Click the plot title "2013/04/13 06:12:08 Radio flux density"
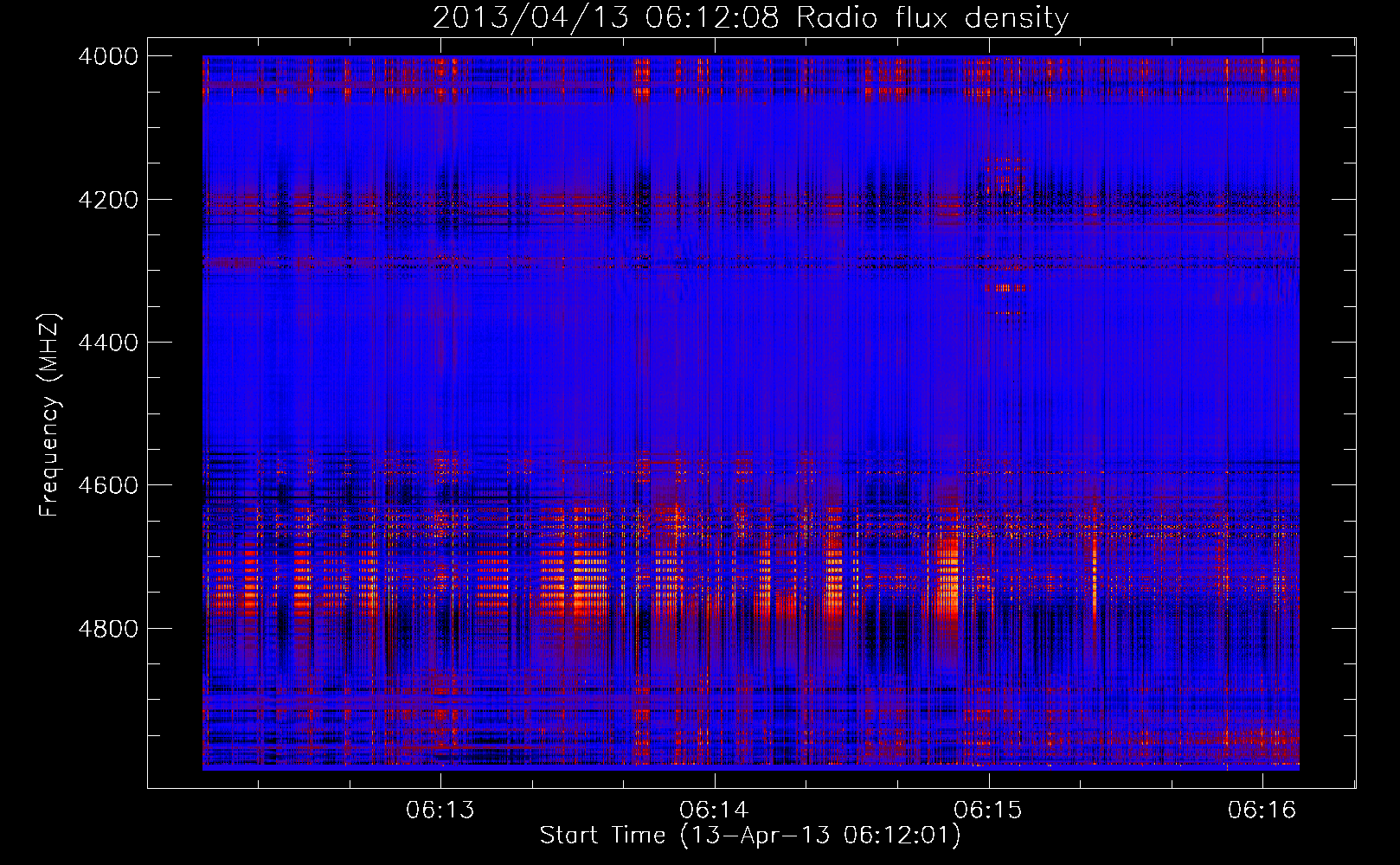This screenshot has height=865, width=1400. click(750, 18)
